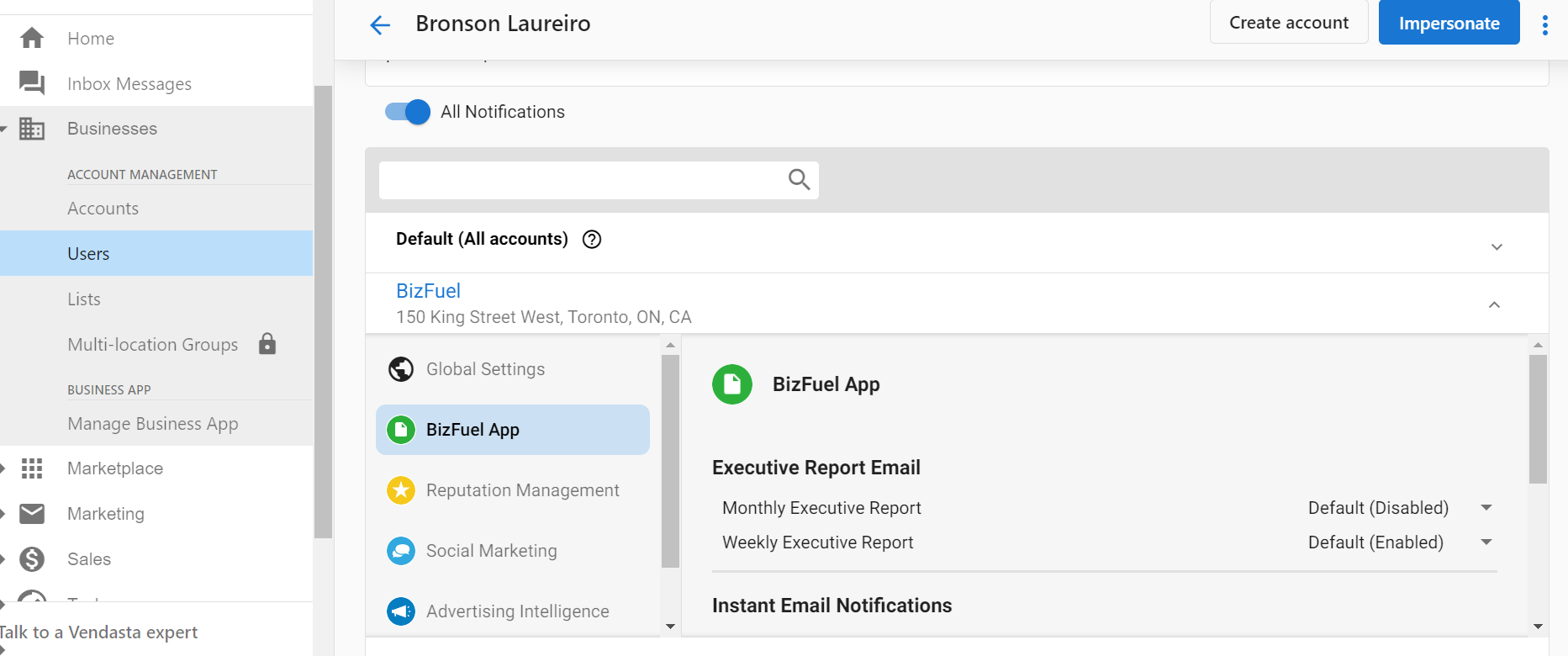
Task: Click the Global Settings globe icon
Action: pos(401,369)
